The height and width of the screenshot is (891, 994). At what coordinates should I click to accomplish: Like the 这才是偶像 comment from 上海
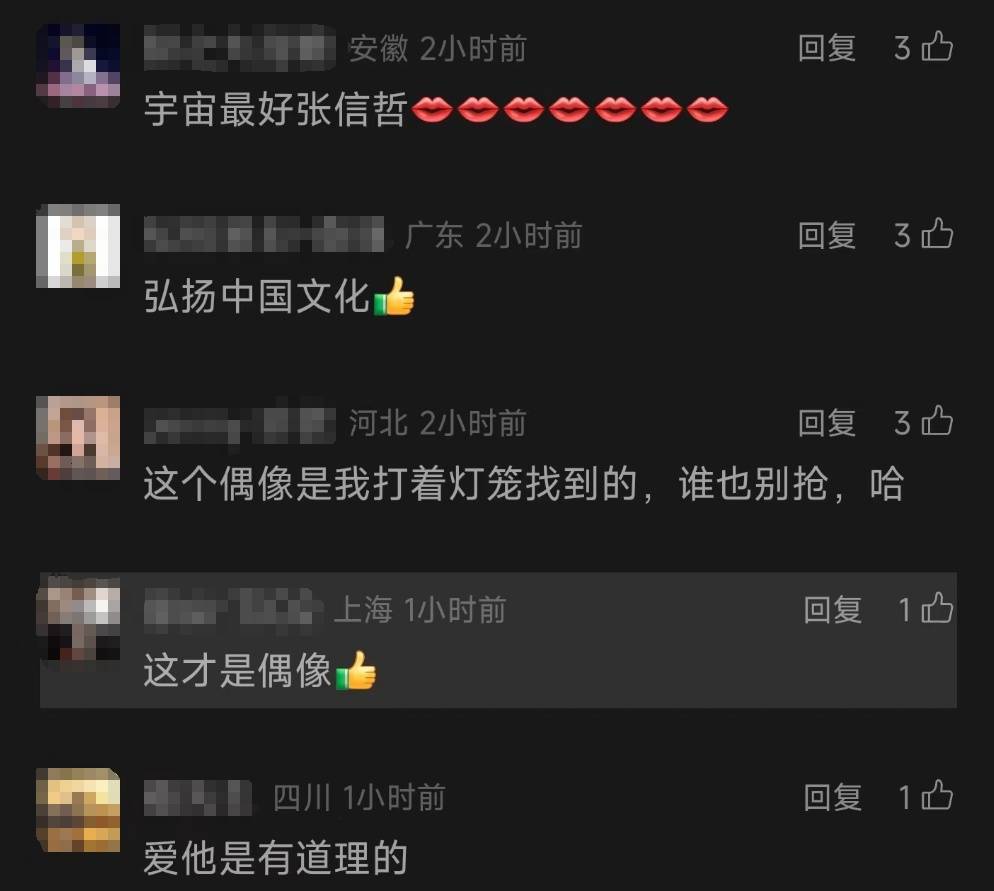tap(937, 608)
